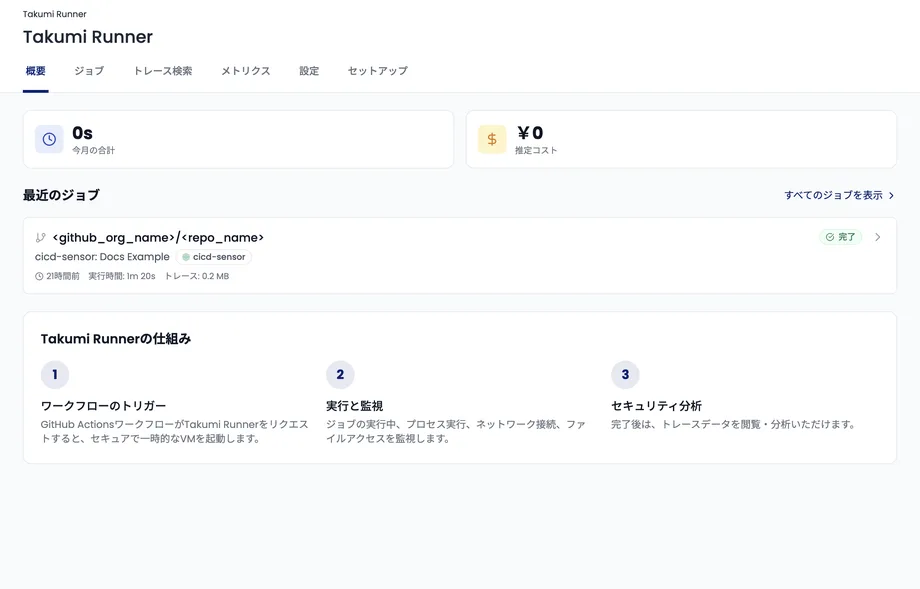The height and width of the screenshot is (589, 920).
Task: Click the arrow next to すべてのジョブを表示
Action: [891, 195]
